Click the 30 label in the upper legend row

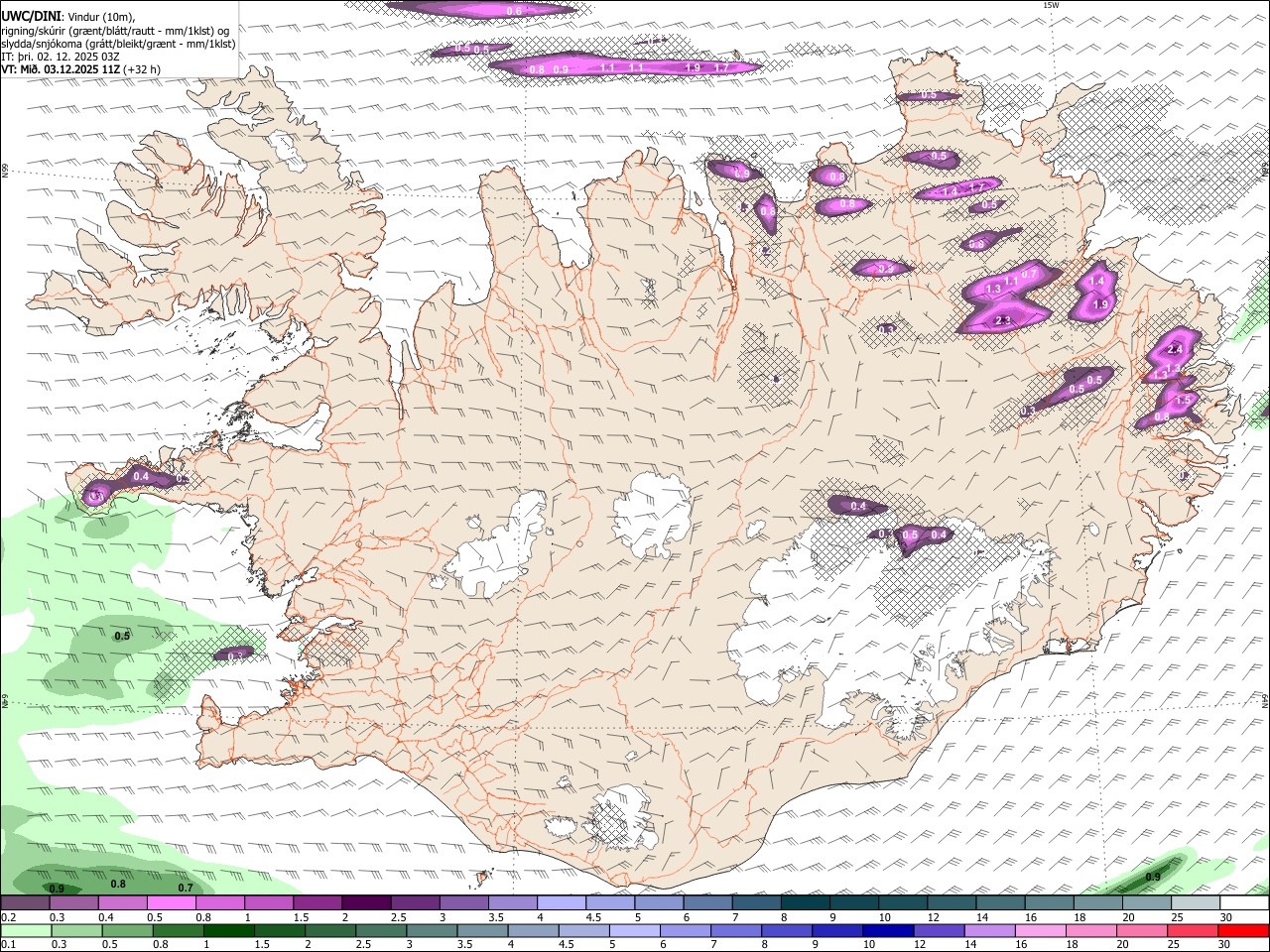[x=1226, y=917]
